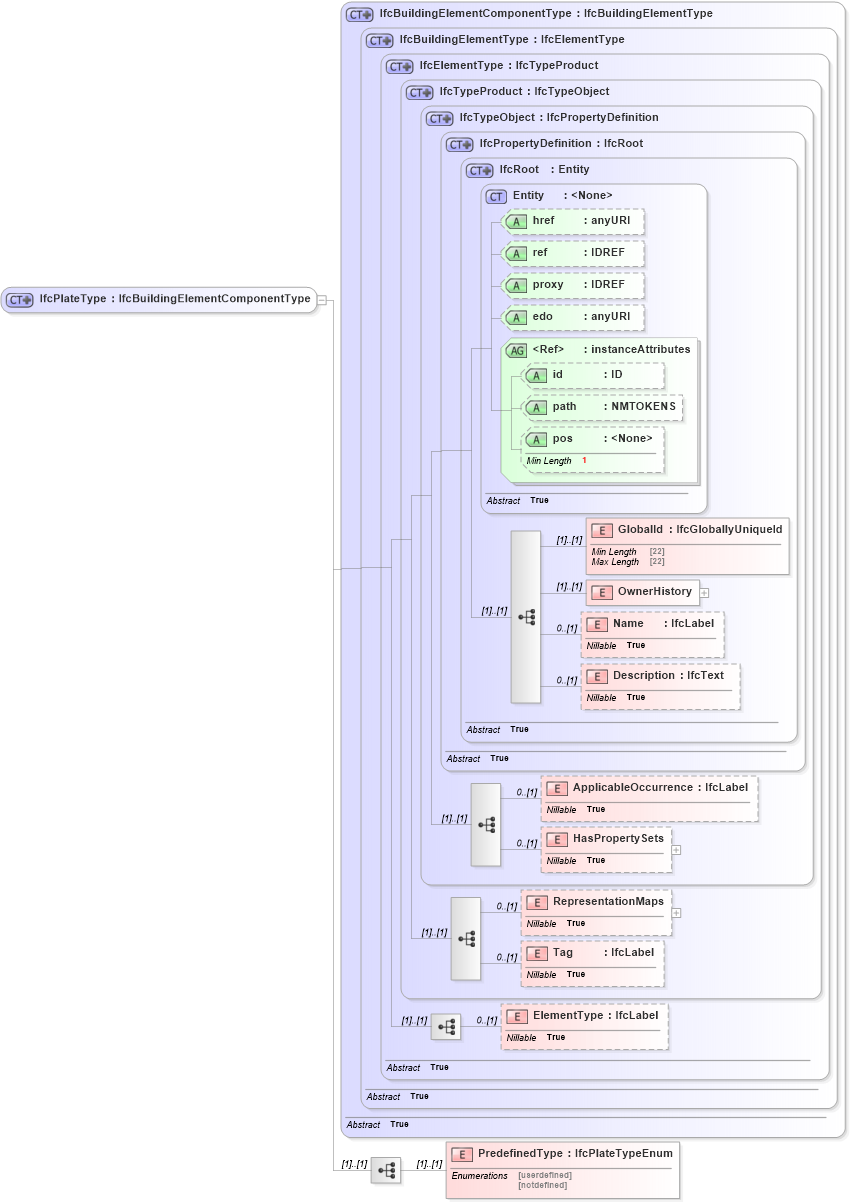Click the A icon beside the href attribute
The image size is (850, 1203).
[x=517, y=221]
